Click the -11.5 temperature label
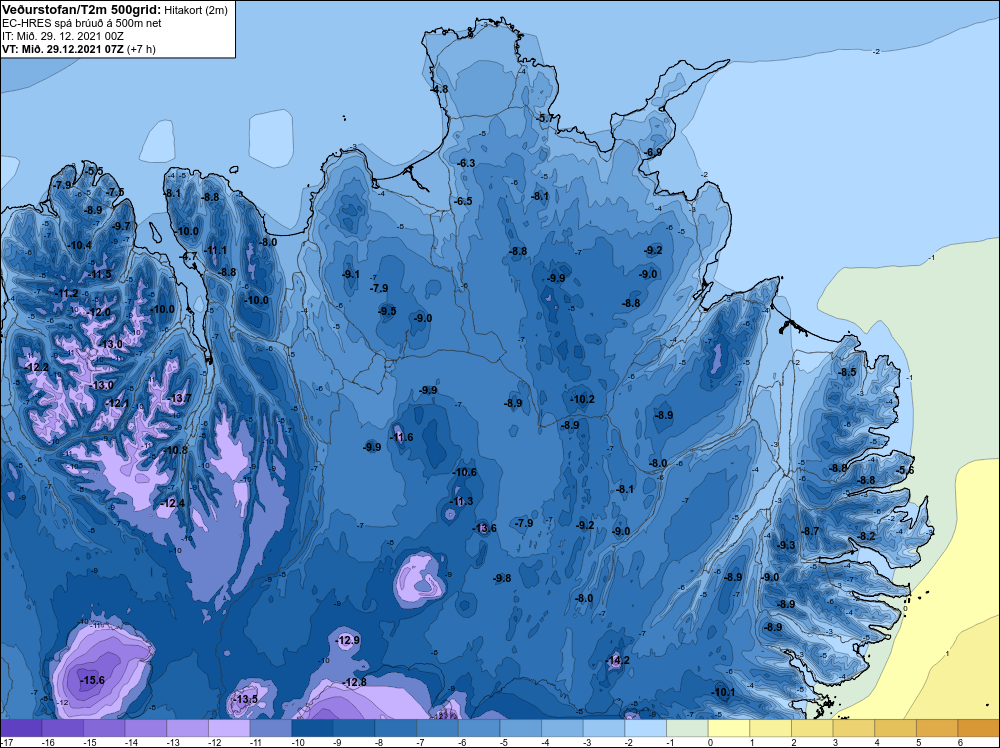 99,275
